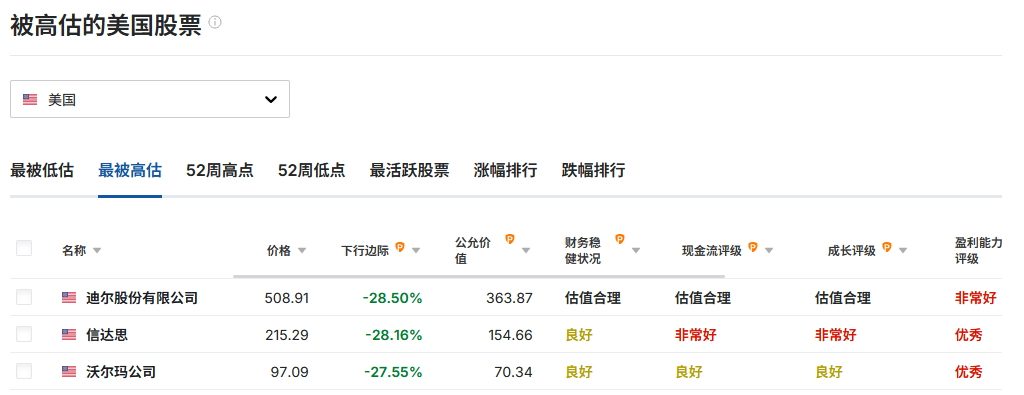
Task: Tick the checkbox for 沃尔玛公司 row
Action: click(x=24, y=371)
